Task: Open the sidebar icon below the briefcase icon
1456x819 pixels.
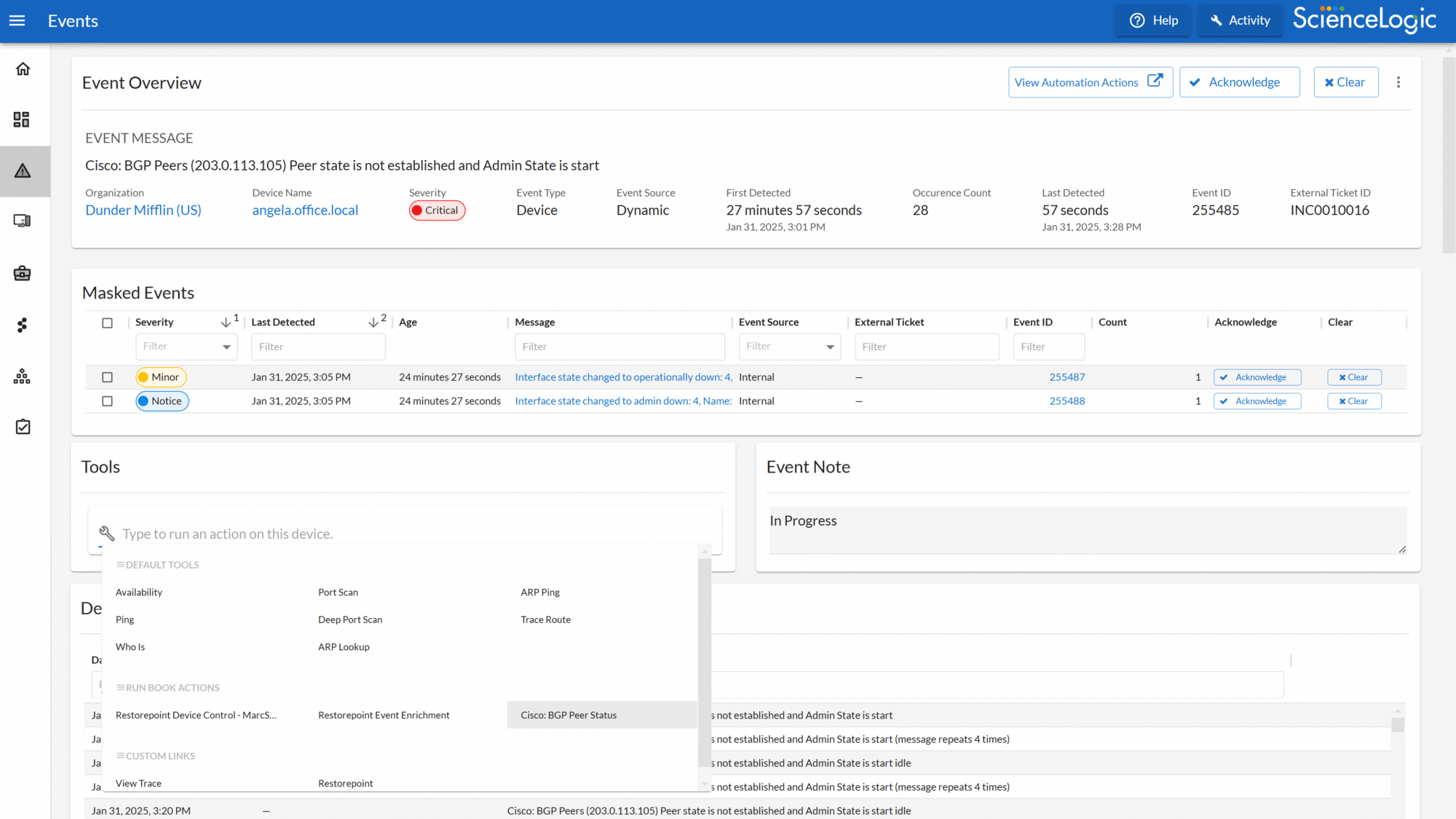Action: pyautogui.click(x=22, y=325)
